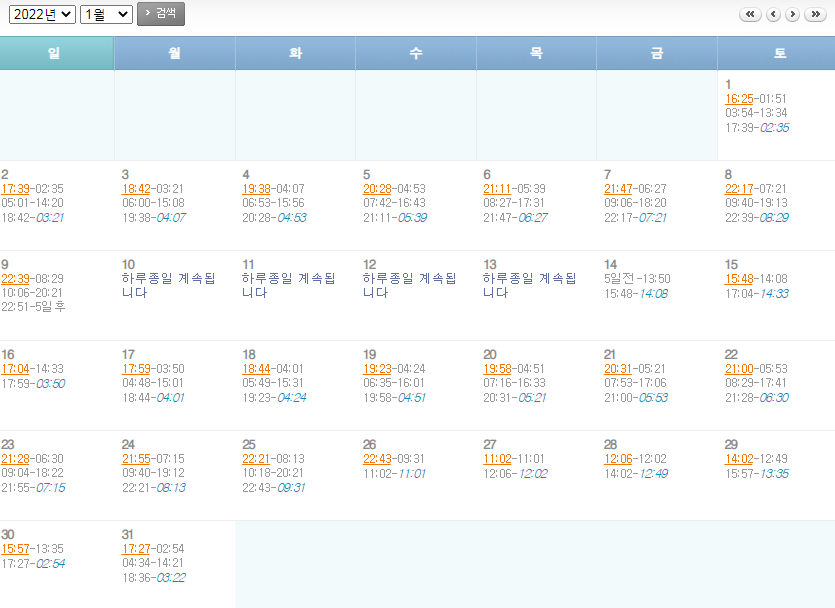Click 하루종일 계속됩니다 text on day 13
Image resolution: width=835 pixels, height=608 pixels.
point(530,285)
